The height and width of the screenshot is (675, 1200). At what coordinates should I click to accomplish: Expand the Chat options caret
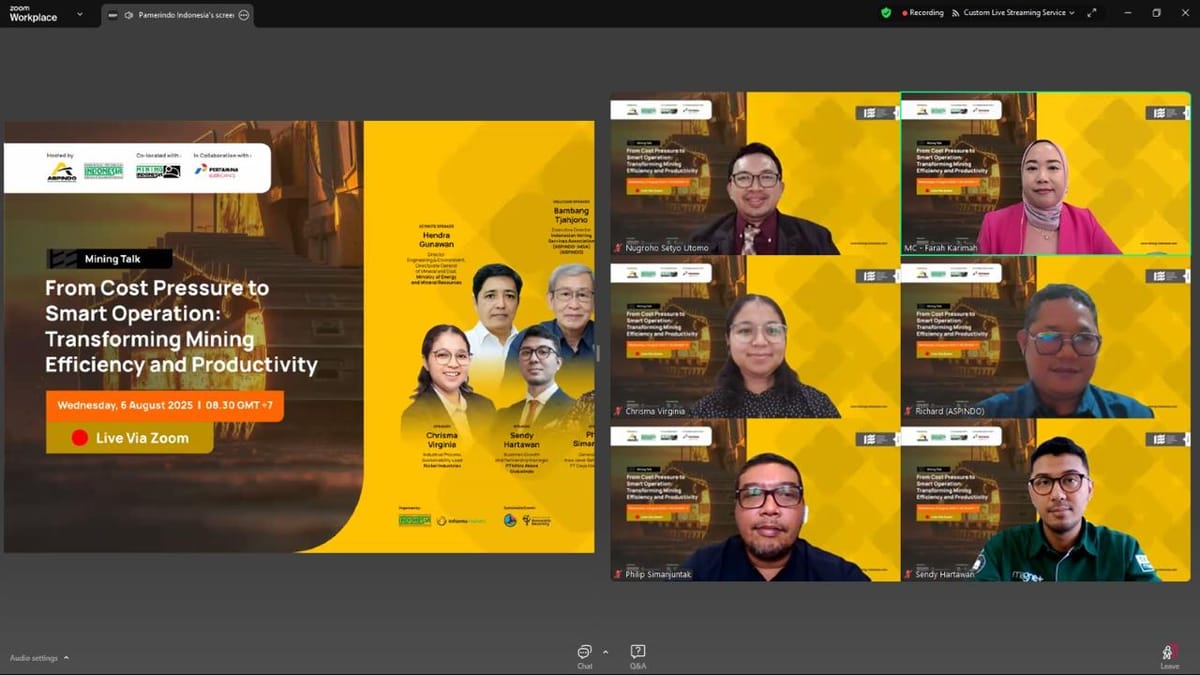(x=605, y=651)
